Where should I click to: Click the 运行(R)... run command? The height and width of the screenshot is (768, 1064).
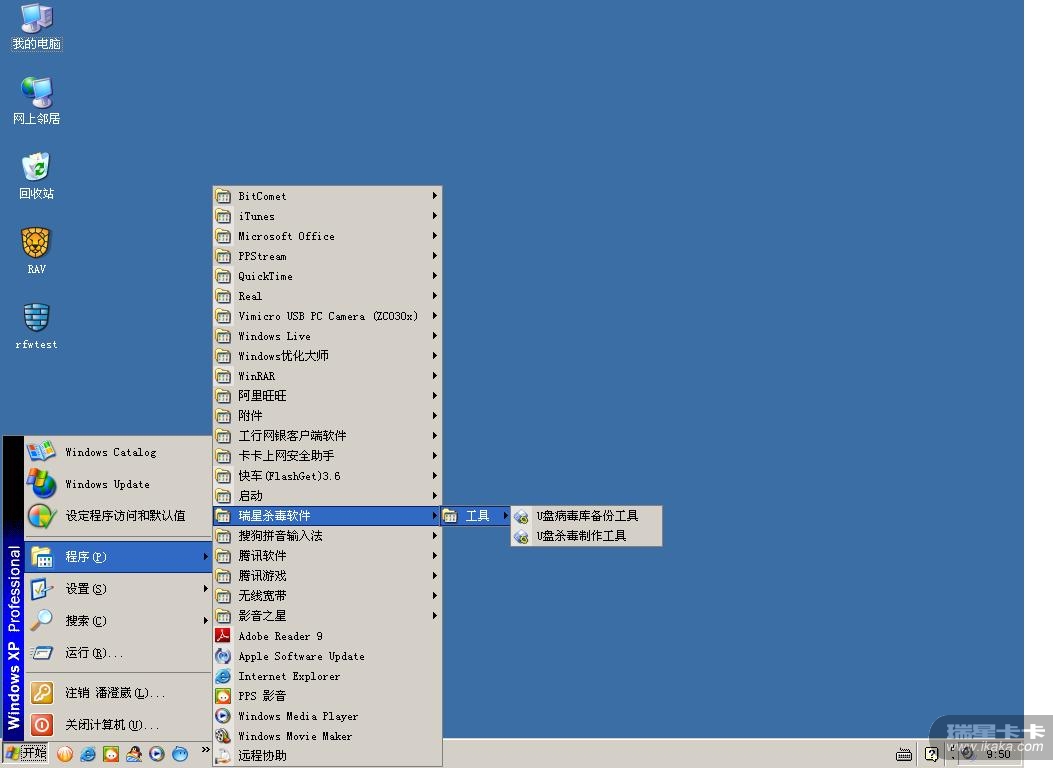[118, 653]
